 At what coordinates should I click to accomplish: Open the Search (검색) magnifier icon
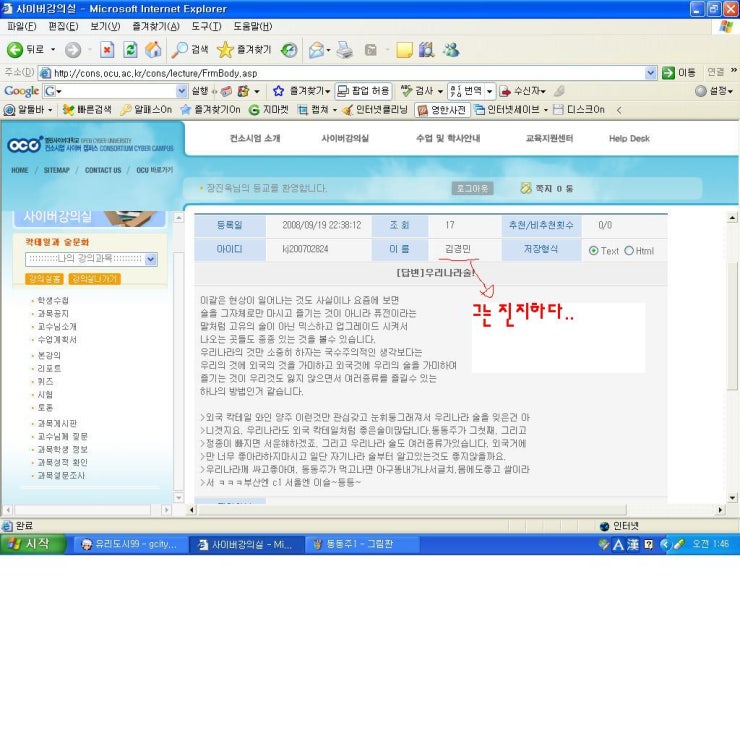click(x=180, y=50)
